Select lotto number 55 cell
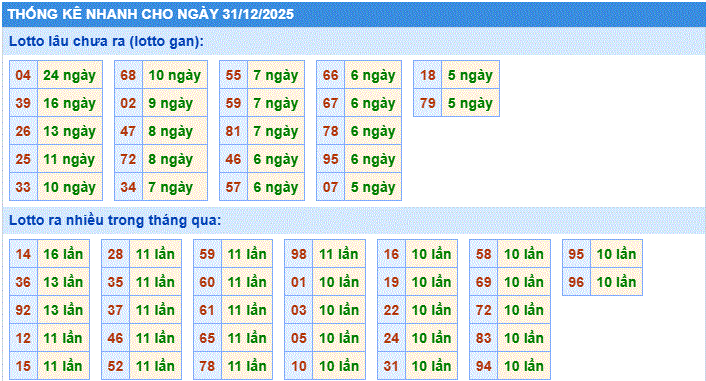Viewport: 706px width, 381px height. point(233,75)
